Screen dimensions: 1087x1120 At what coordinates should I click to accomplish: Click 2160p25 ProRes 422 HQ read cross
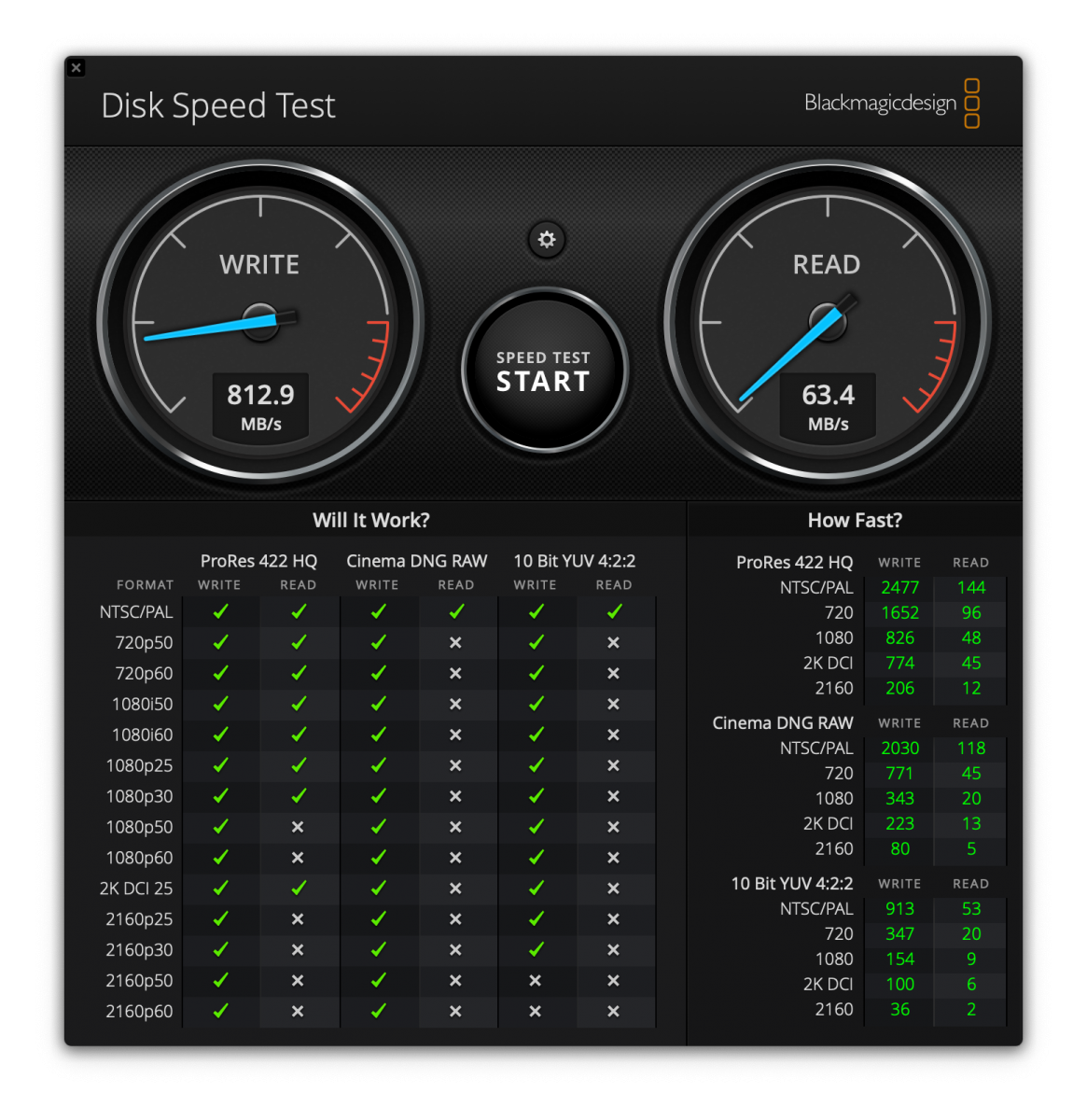click(298, 919)
